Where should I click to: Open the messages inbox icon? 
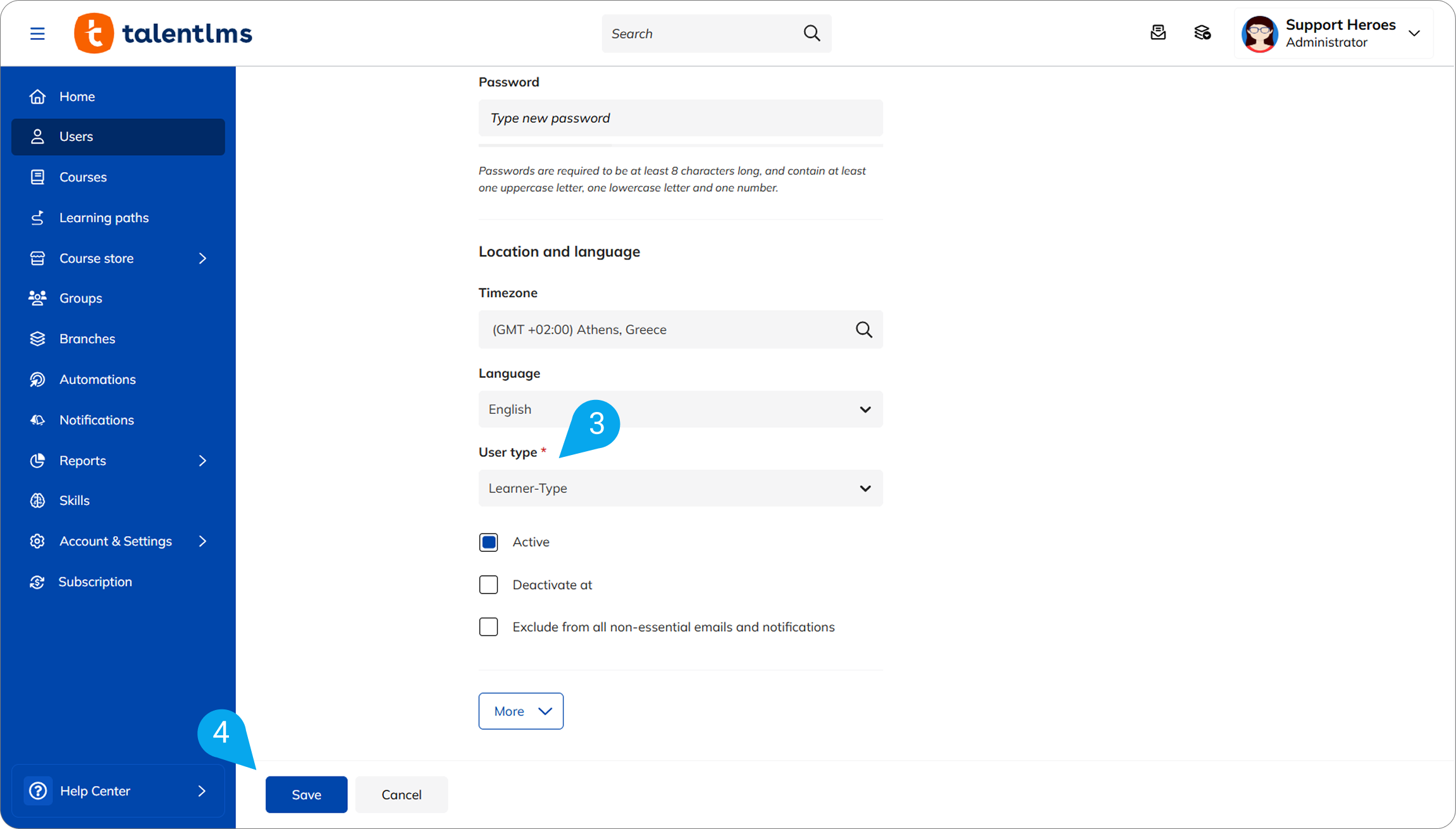1157,33
